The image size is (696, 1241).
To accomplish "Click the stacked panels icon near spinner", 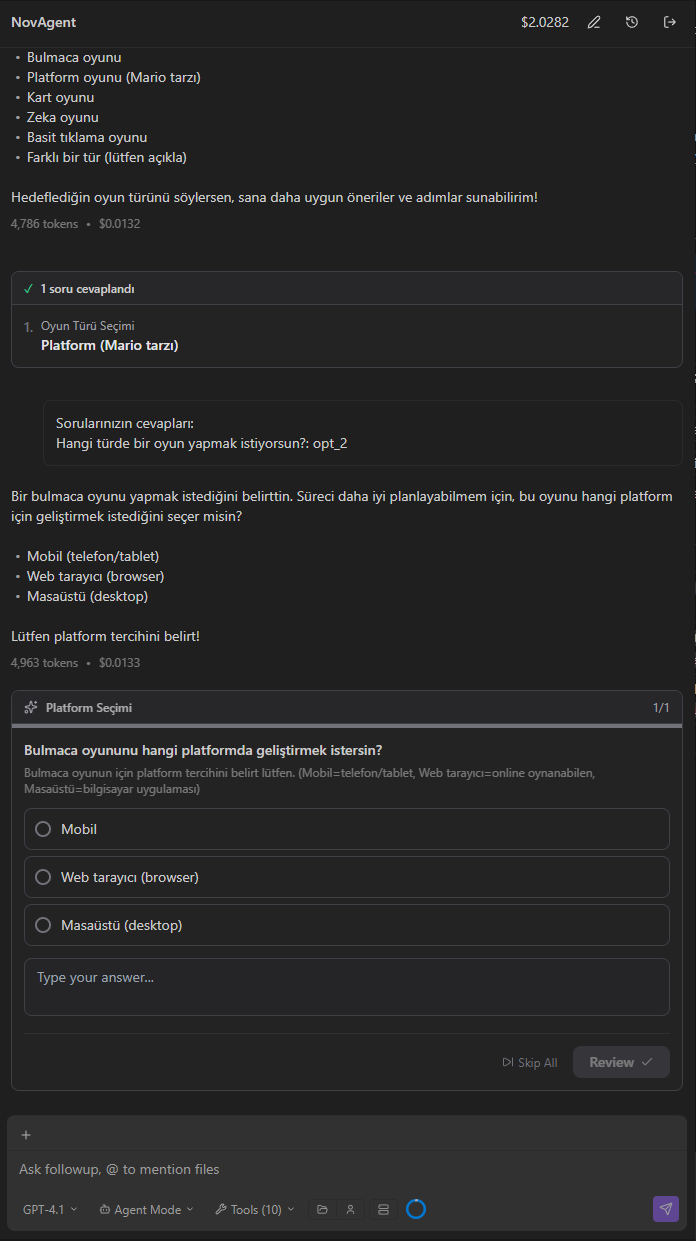I will [383, 1209].
